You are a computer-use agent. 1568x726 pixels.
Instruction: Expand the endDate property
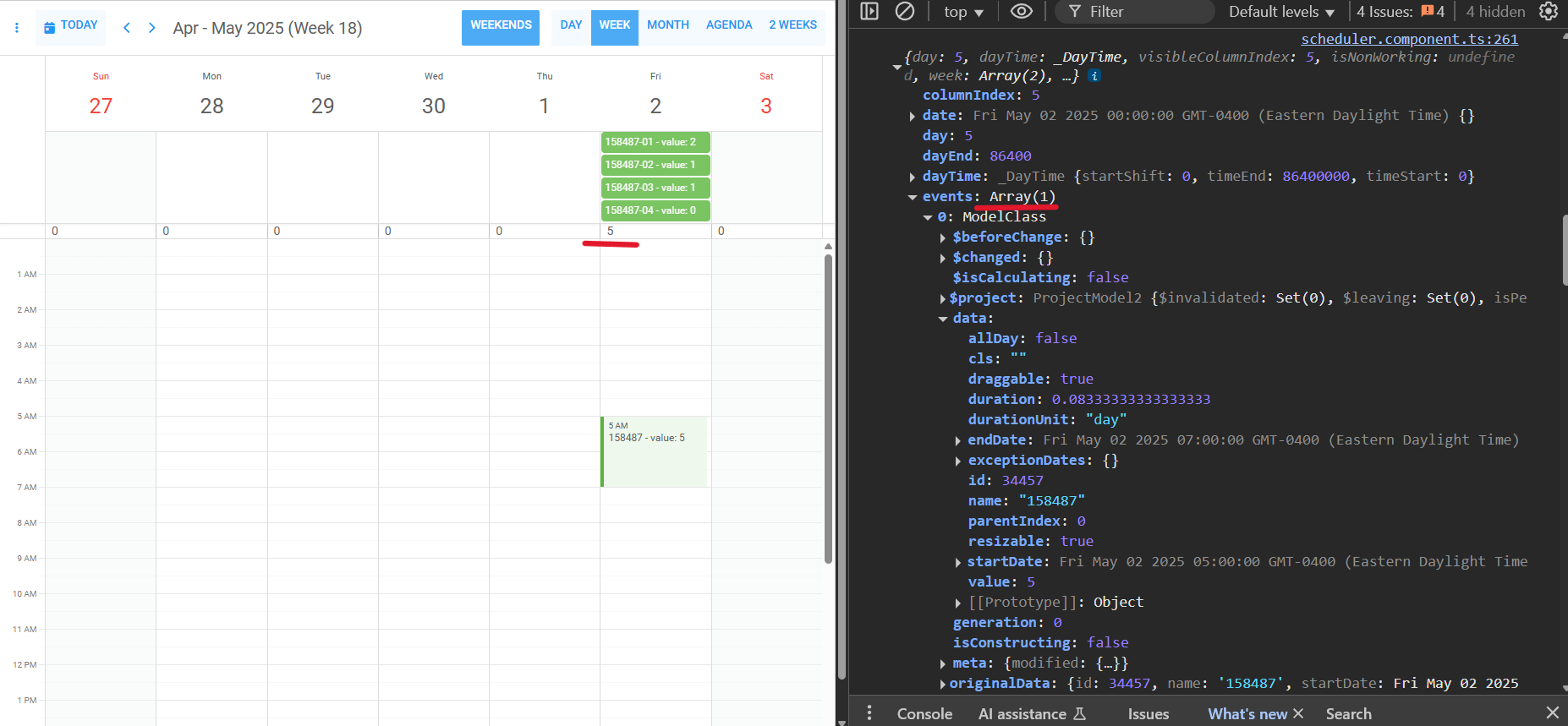[x=958, y=440]
